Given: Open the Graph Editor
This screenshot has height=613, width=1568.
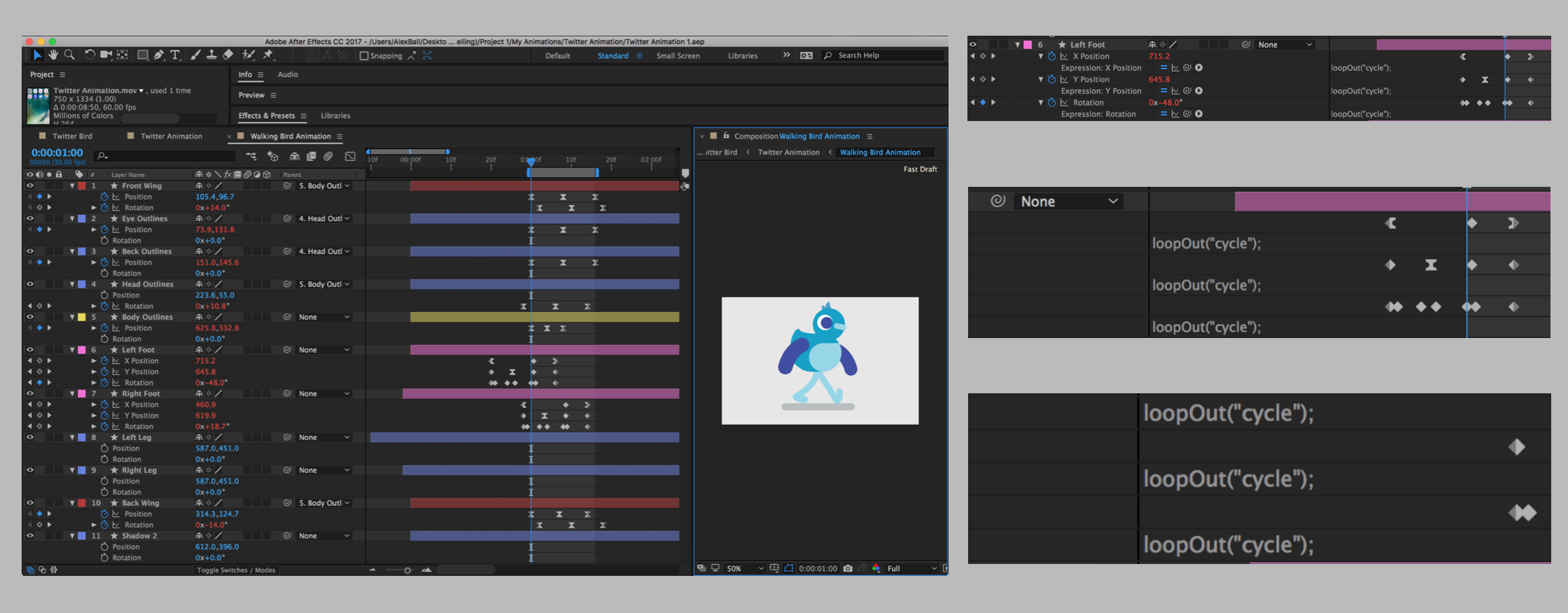Looking at the screenshot, I should [350, 156].
